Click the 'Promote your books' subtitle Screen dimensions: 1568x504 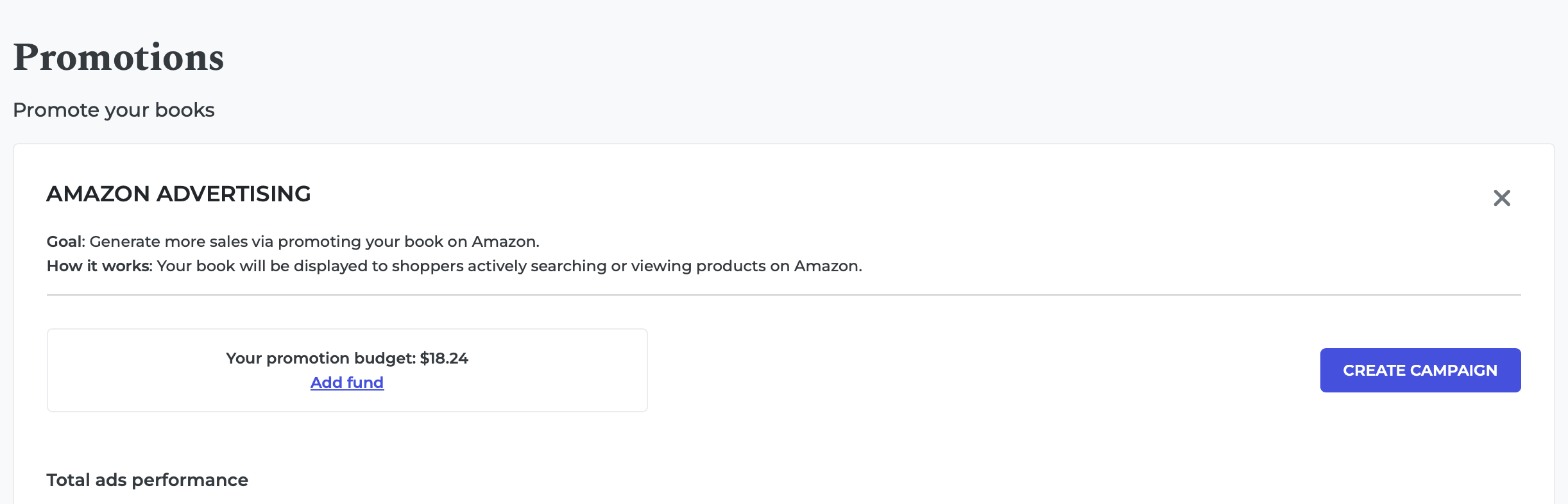click(x=114, y=110)
